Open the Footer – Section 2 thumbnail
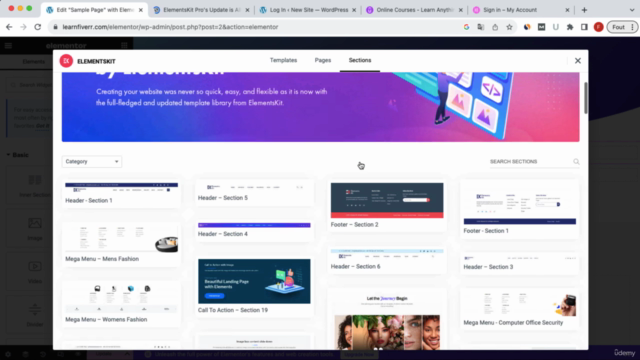This screenshot has width=640, height=360. click(387, 200)
